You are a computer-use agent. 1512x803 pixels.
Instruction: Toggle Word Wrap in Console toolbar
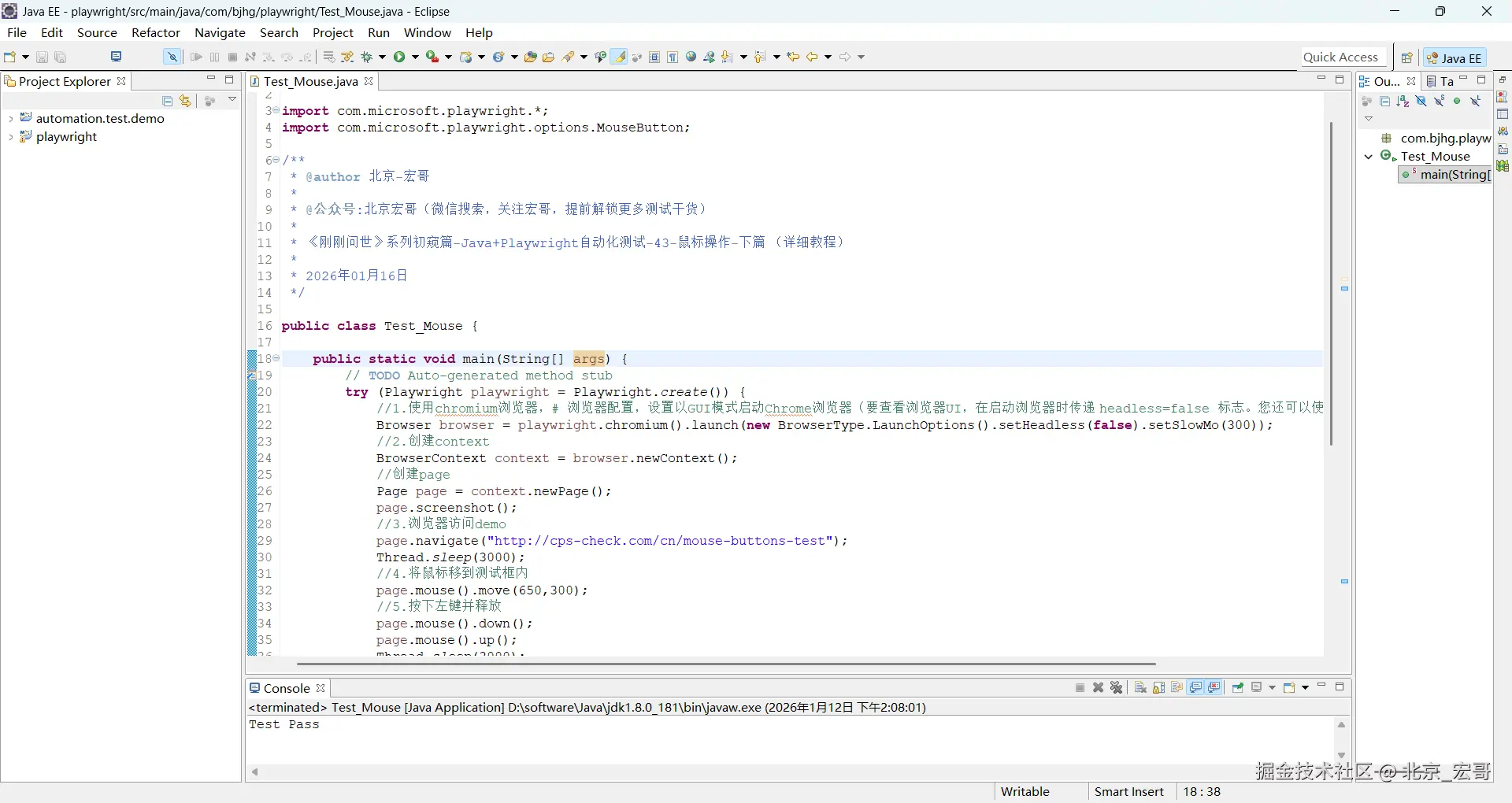pos(1177,687)
